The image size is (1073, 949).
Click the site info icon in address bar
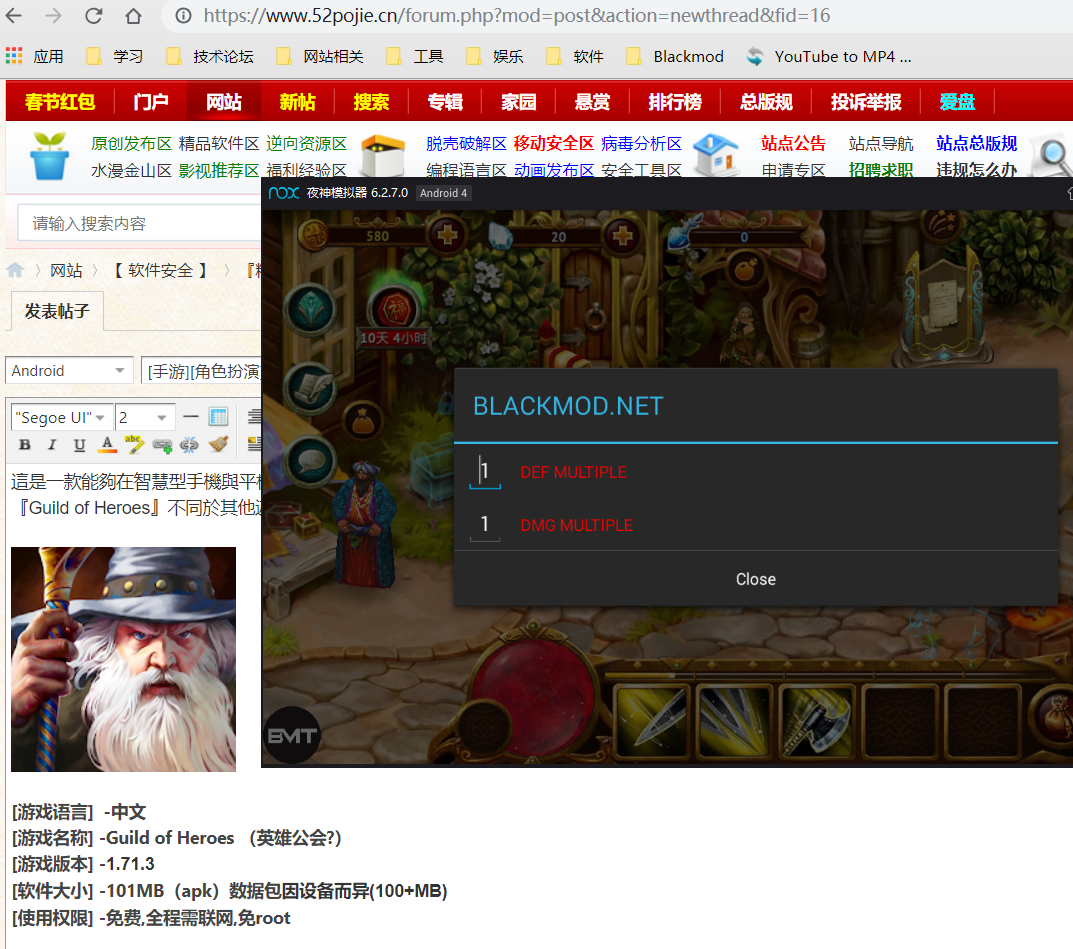(183, 15)
